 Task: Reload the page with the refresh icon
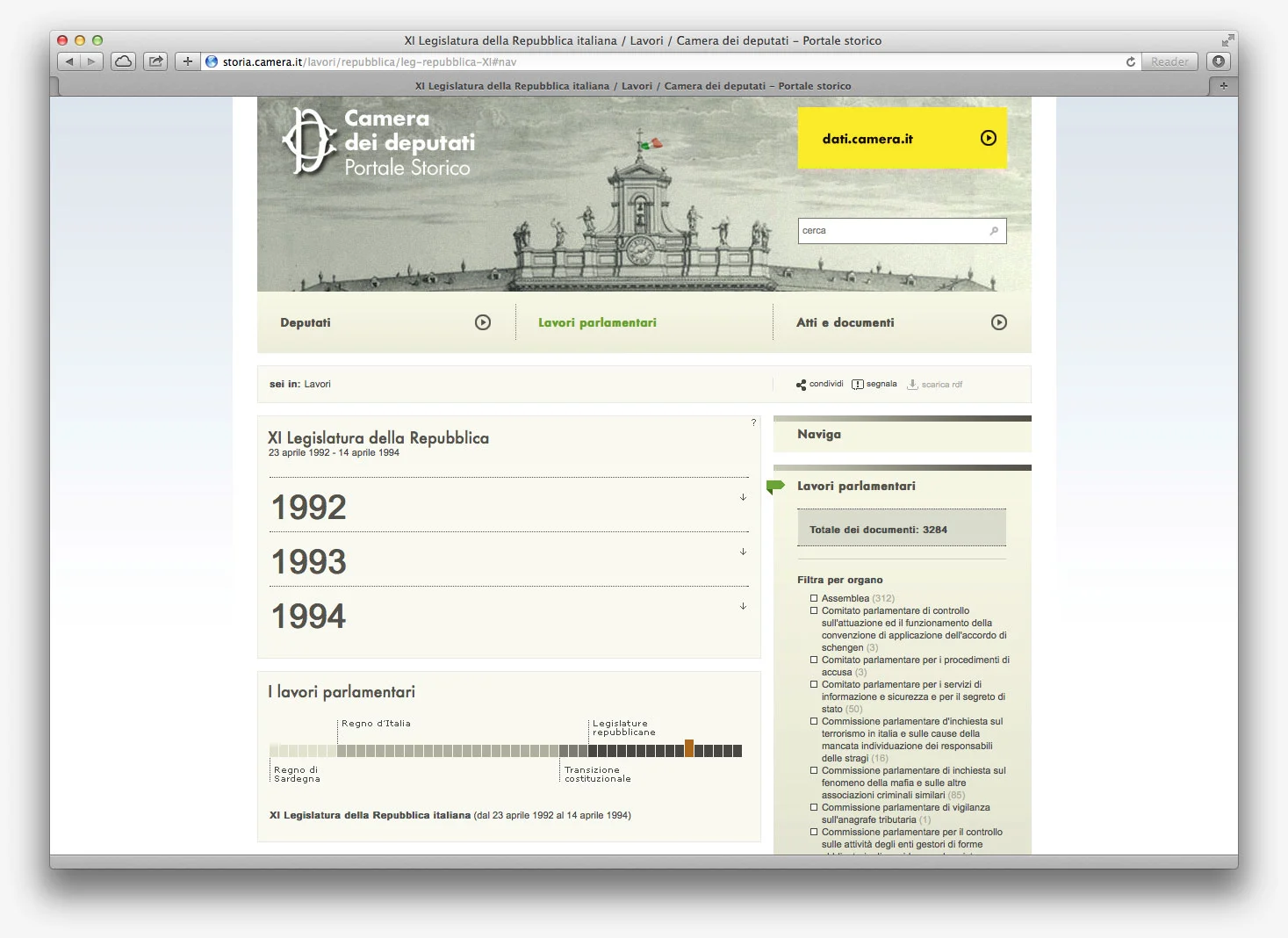point(1131,61)
